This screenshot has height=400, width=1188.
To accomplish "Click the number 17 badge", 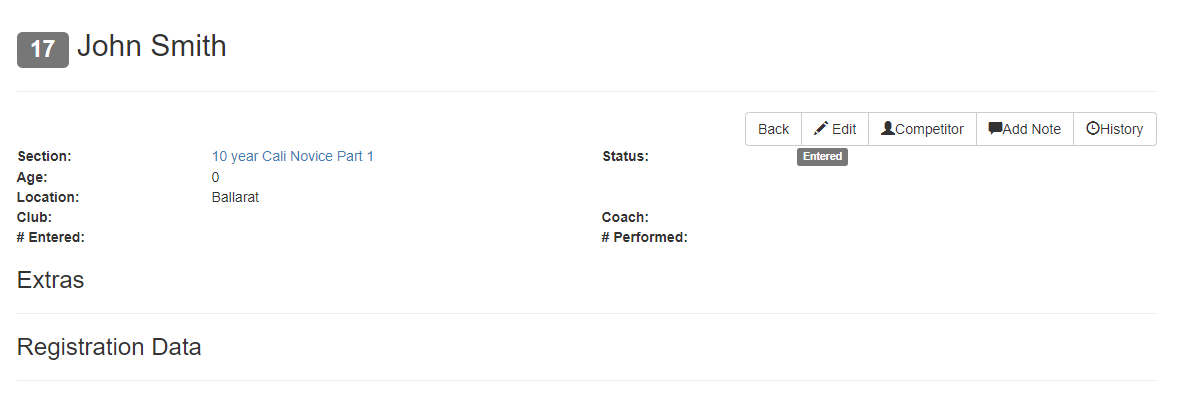I will coord(42,50).
